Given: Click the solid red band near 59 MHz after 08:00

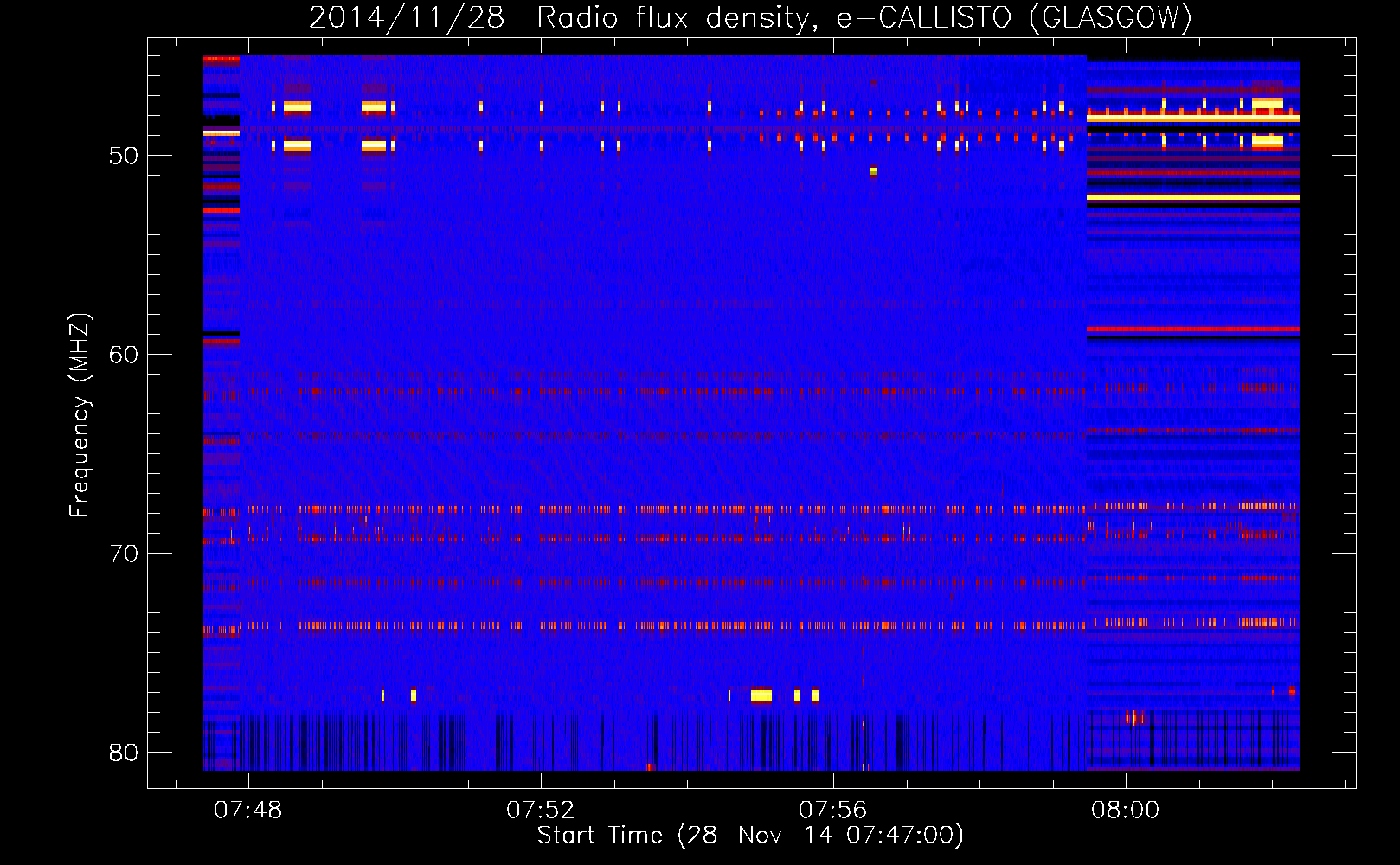Looking at the screenshot, I should [1193, 329].
